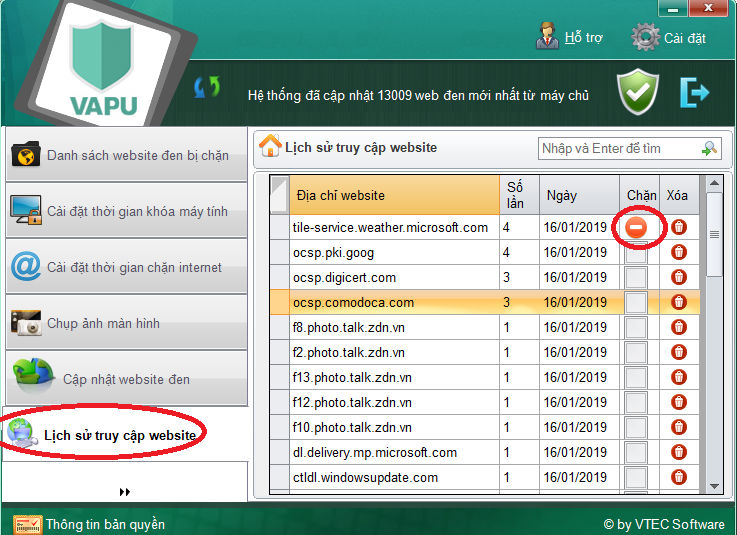
Task: Select Lịch sử truy cập website menu
Action: (x=125, y=434)
